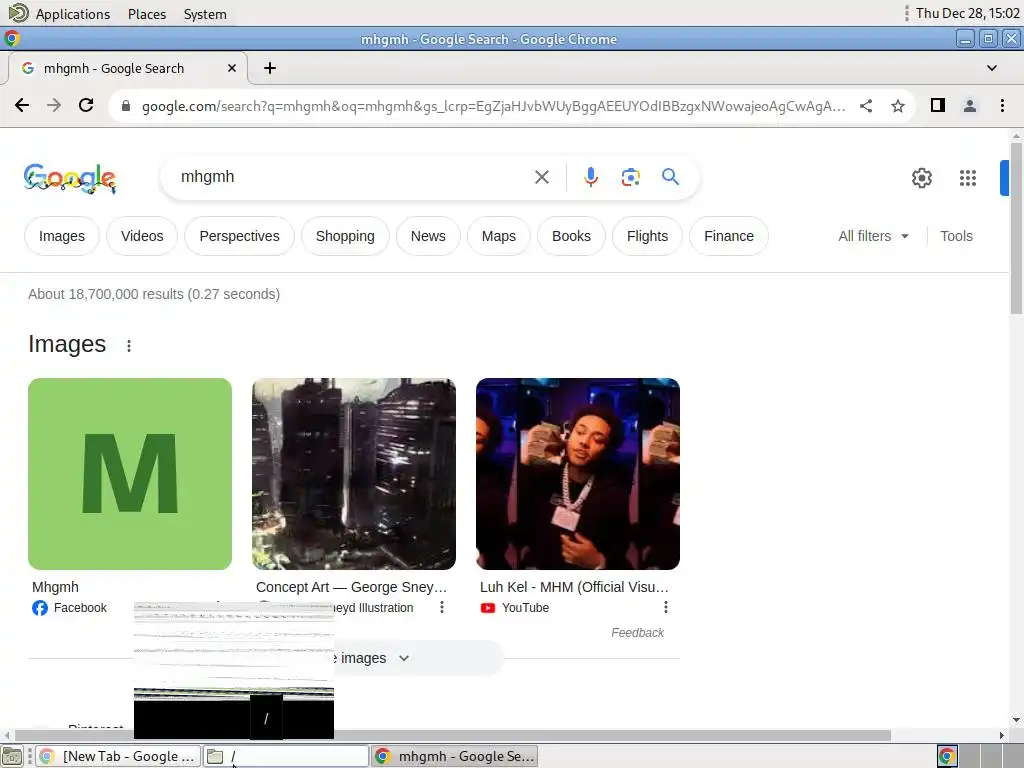Open Chrome profile menu
Screen dimensions: 1024x768
pos(970,106)
